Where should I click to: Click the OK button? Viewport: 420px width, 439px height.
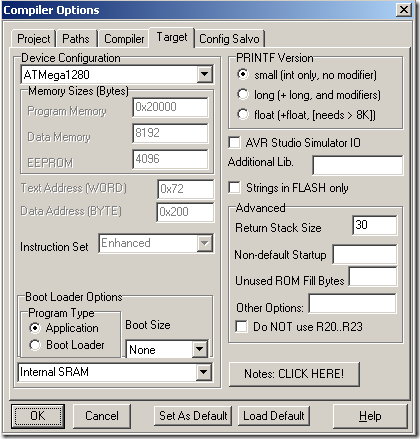(x=38, y=416)
